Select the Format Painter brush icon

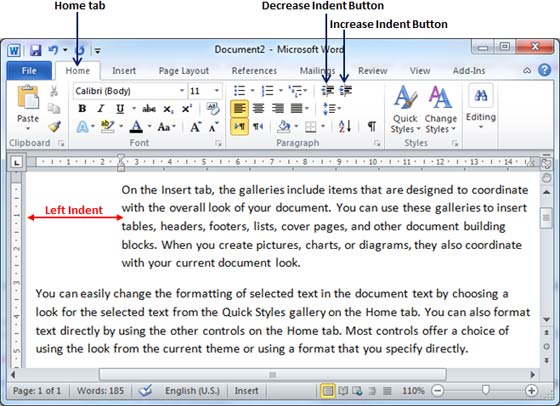tap(54, 126)
